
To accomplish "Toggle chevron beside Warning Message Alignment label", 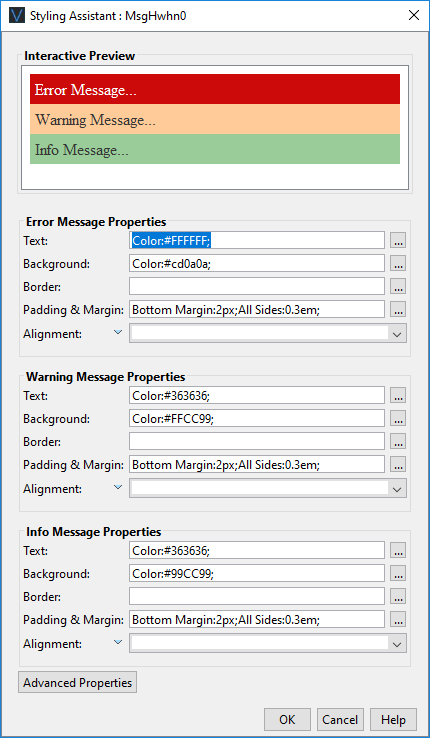I will pyautogui.click(x=118, y=487).
